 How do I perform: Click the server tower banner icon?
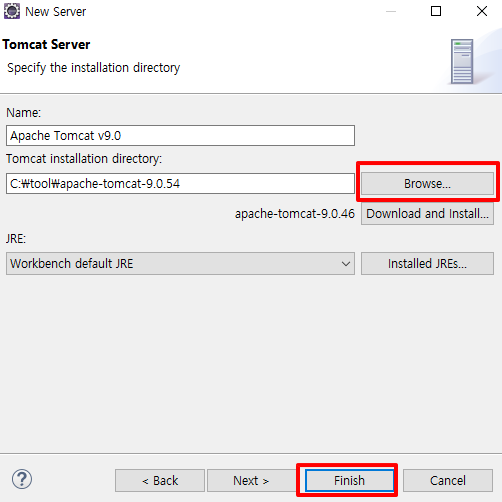pyautogui.click(x=462, y=61)
